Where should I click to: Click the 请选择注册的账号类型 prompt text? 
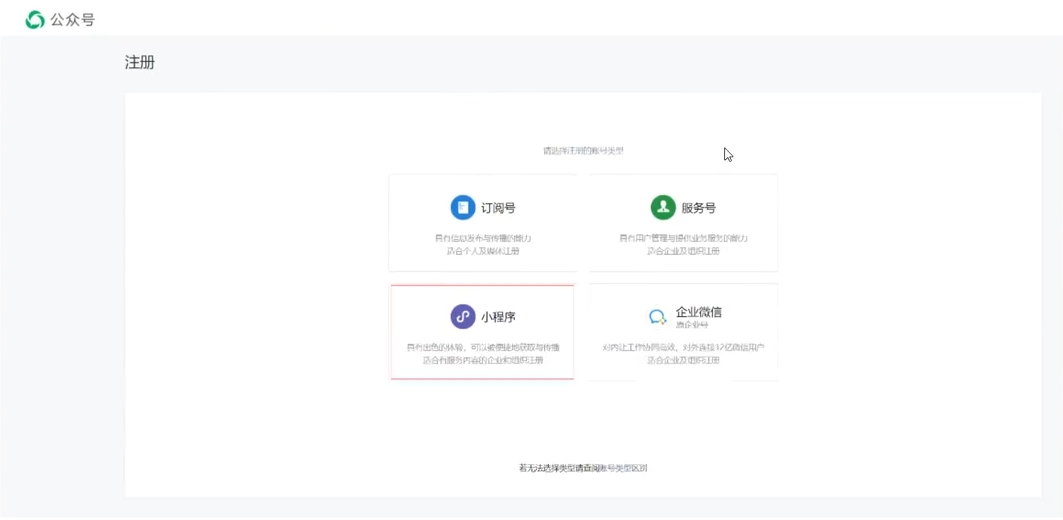tap(583, 151)
